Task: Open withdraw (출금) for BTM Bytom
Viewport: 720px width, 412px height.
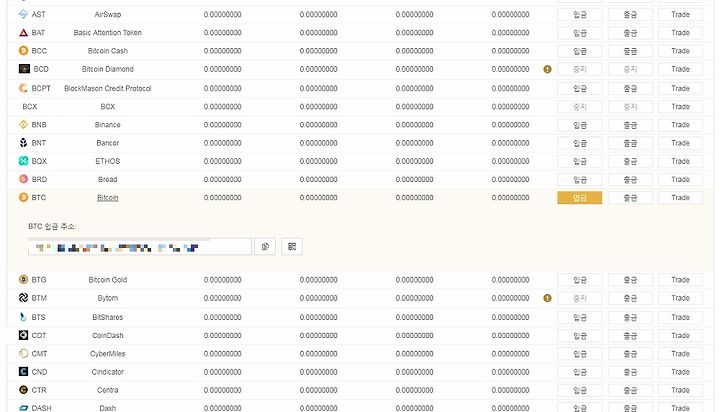Action: (x=630, y=299)
